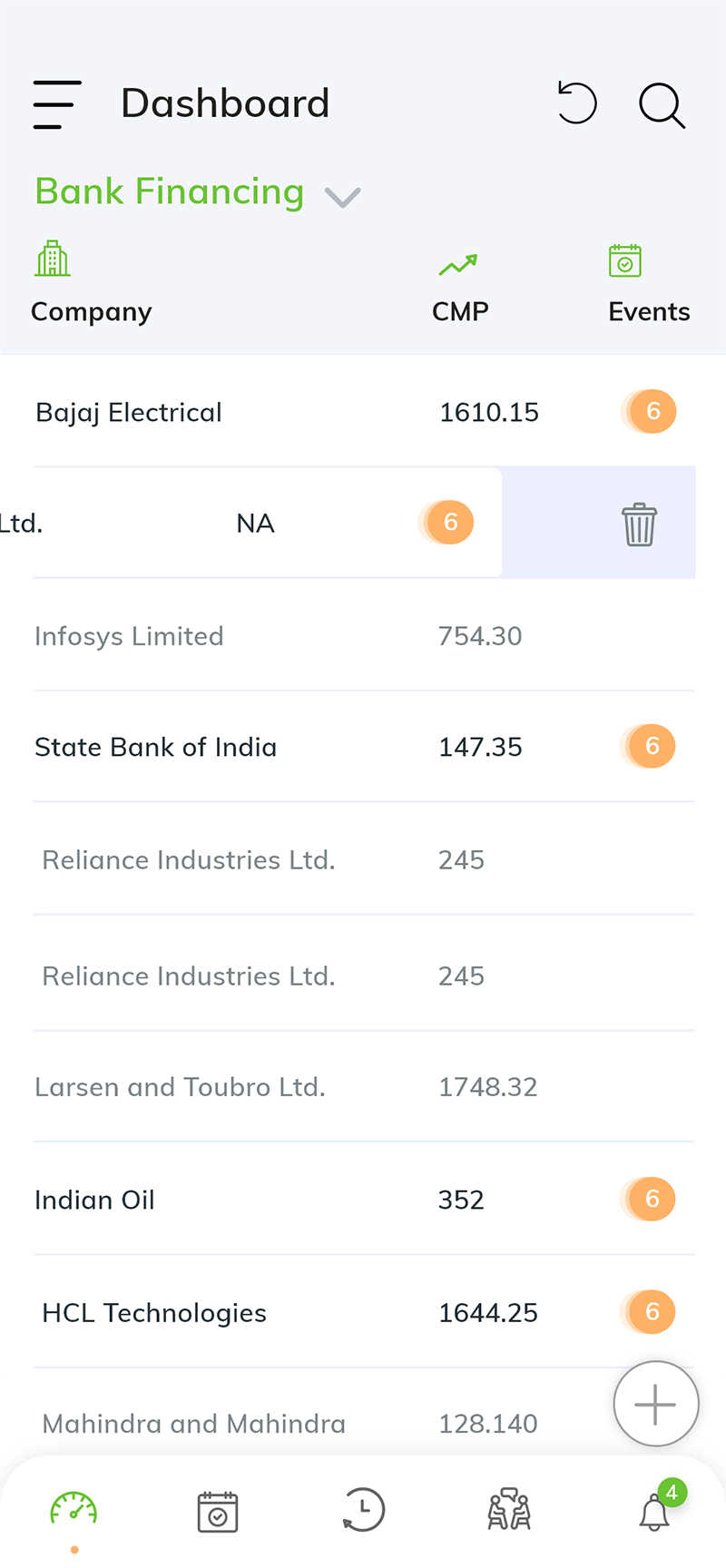Image resolution: width=726 pixels, height=1568 pixels.
Task: Select the Infosys Limited row
Action: (364, 635)
